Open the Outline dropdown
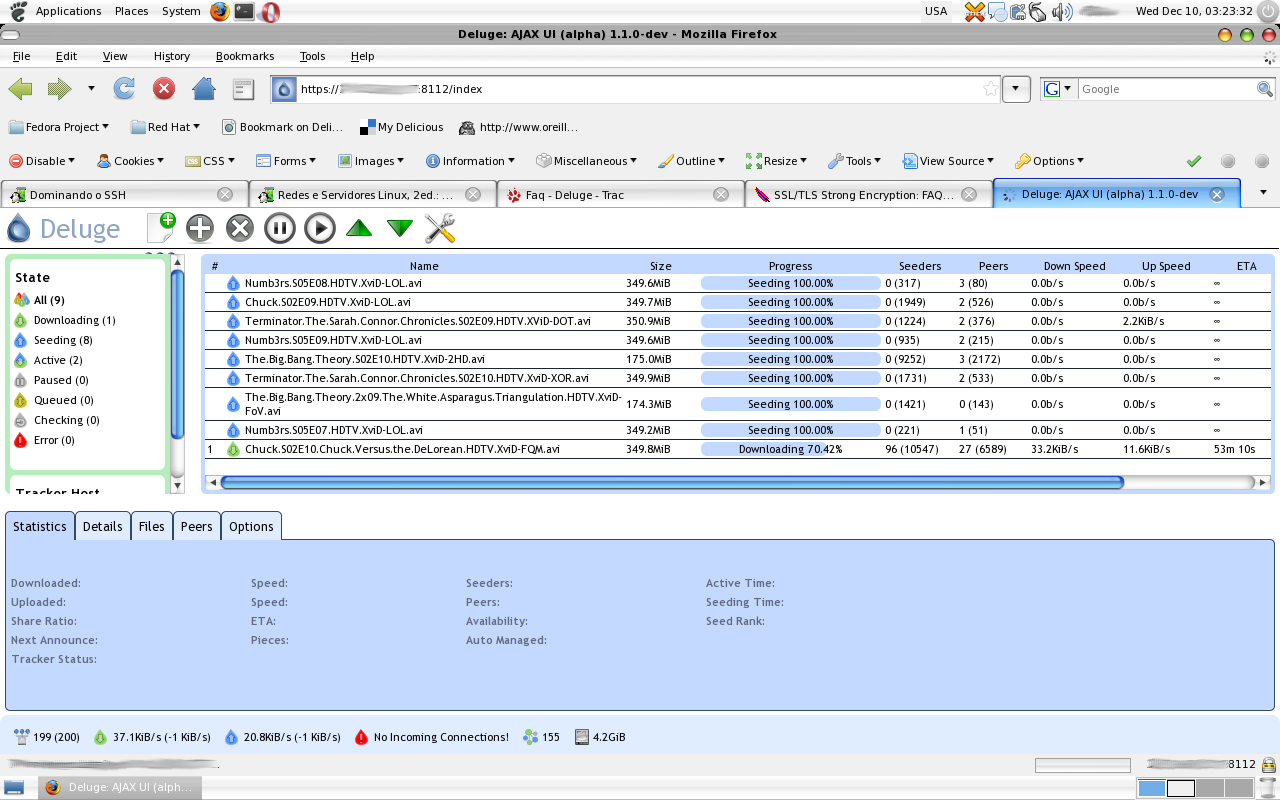This screenshot has width=1280, height=800. 692,161
